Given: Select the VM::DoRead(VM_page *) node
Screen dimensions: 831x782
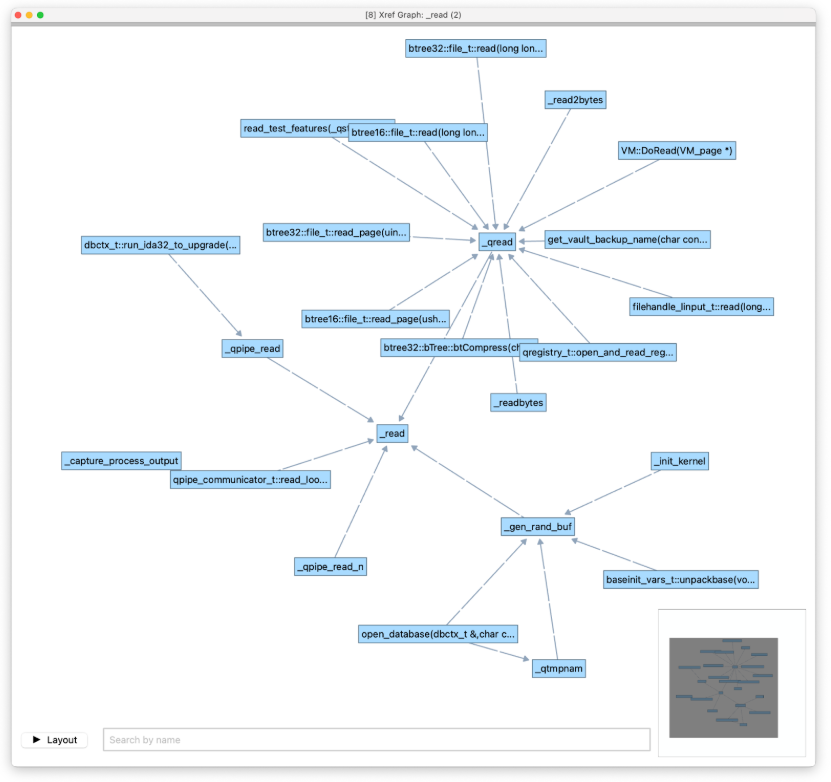Looking at the screenshot, I should point(676,150).
